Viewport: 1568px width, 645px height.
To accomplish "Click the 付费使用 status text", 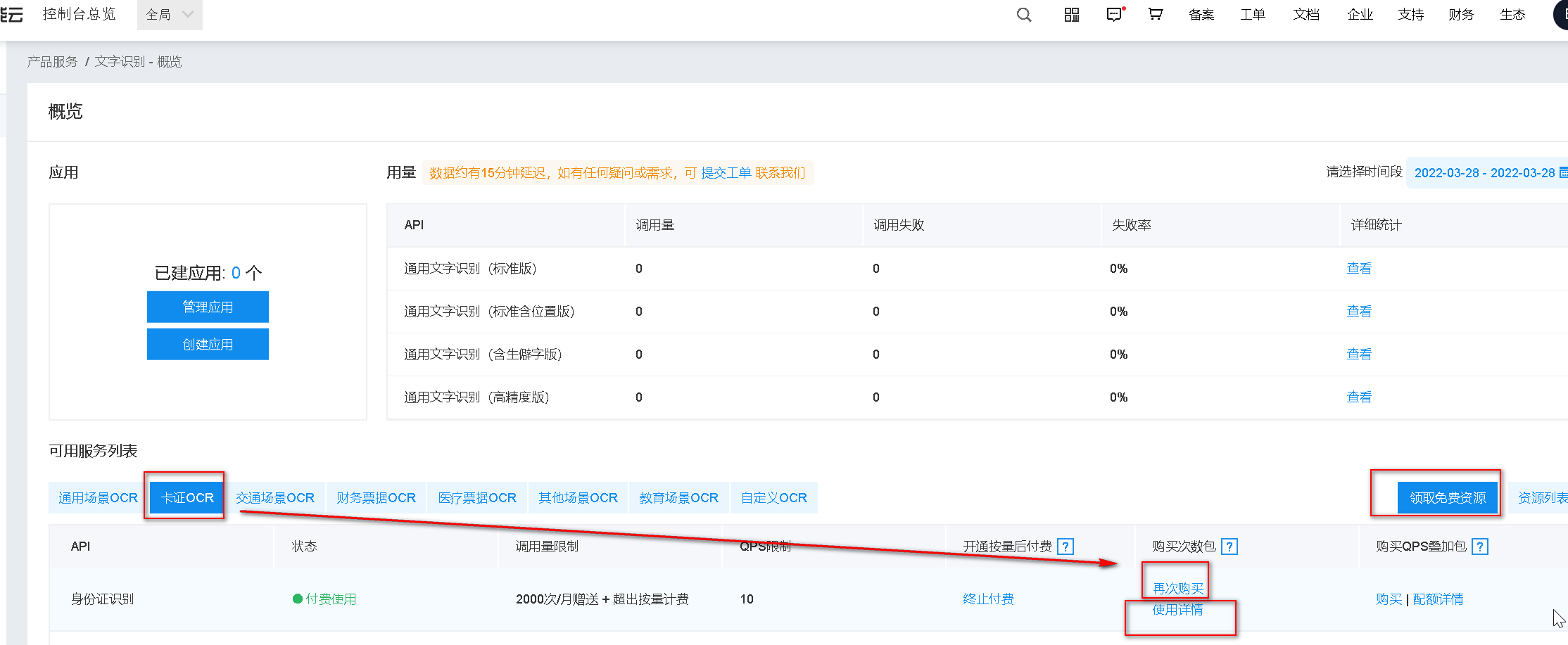I will click(331, 599).
